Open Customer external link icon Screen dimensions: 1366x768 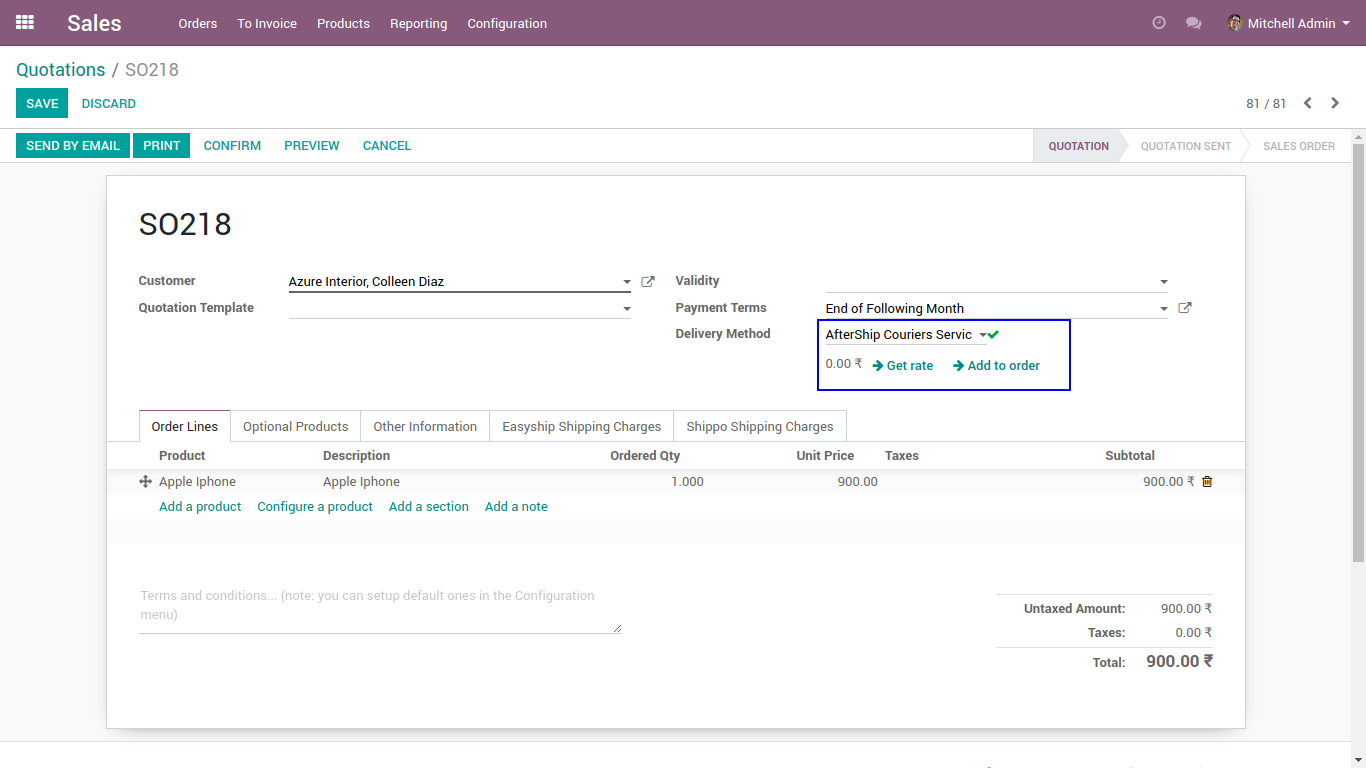pos(648,282)
